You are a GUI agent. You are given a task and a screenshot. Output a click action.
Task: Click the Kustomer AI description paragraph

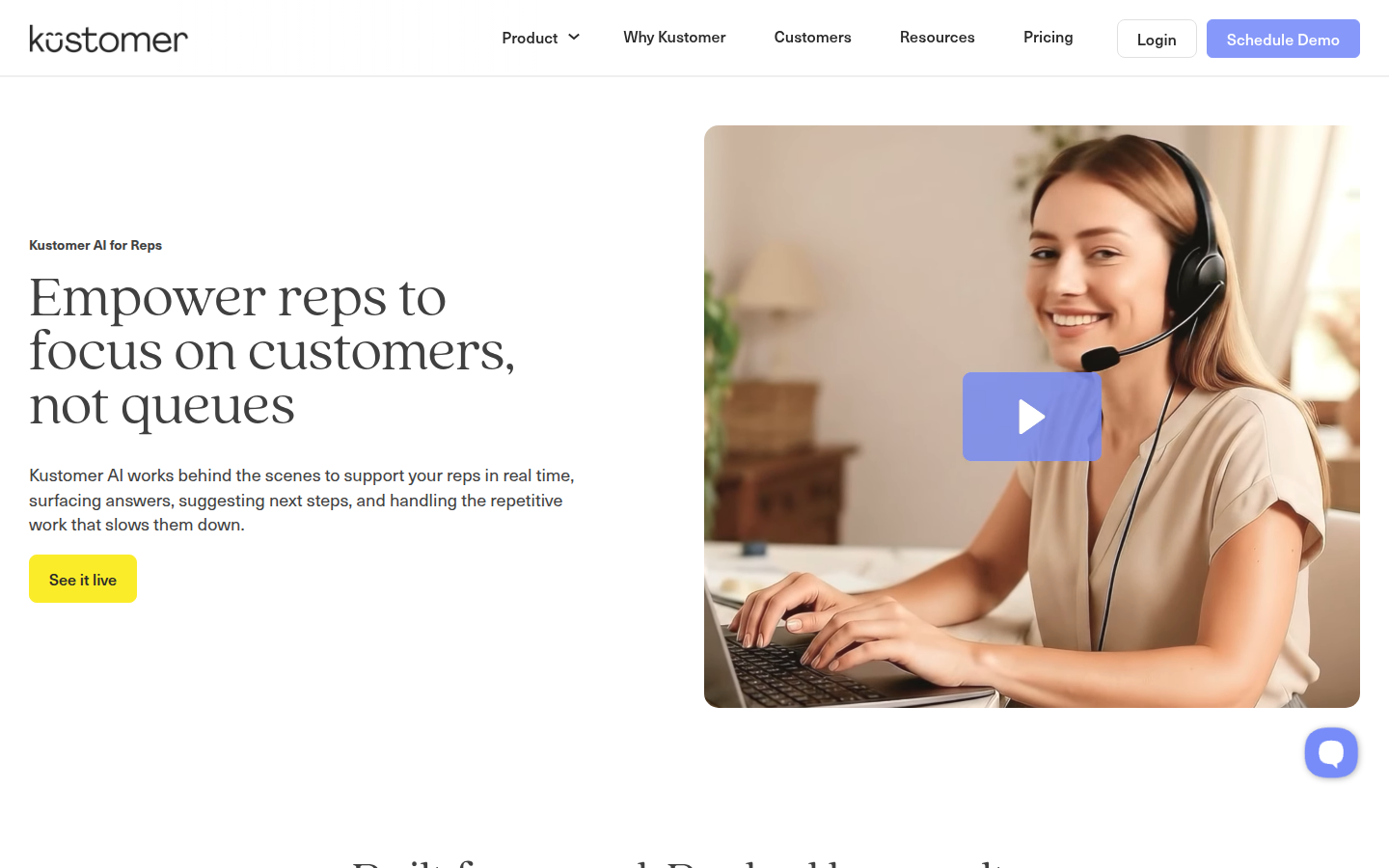[x=302, y=500]
